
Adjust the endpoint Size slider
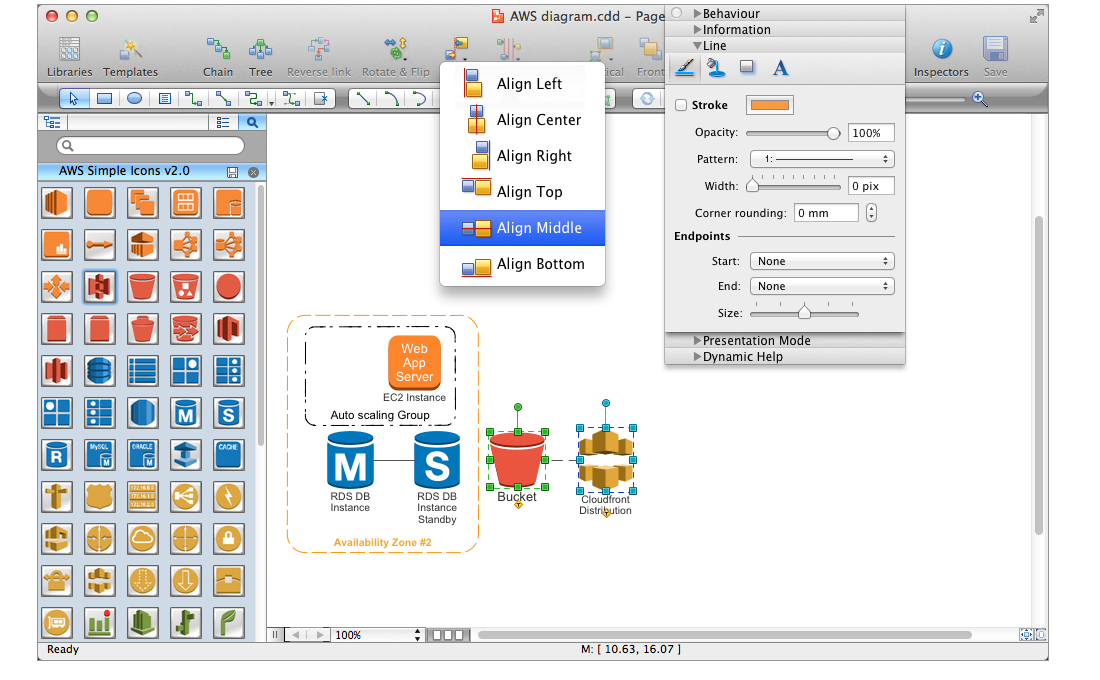[805, 313]
